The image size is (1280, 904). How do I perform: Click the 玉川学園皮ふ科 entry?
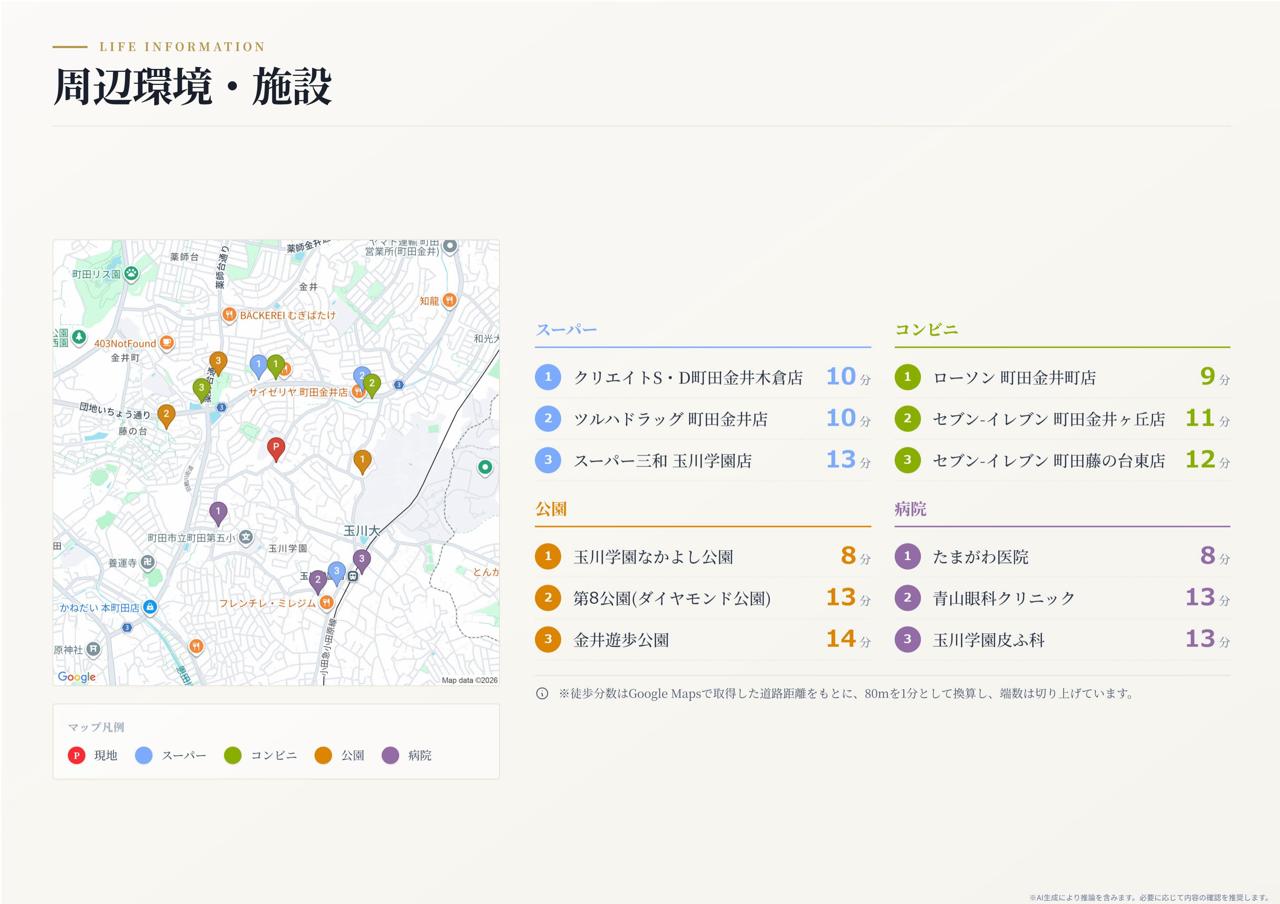(x=1062, y=639)
